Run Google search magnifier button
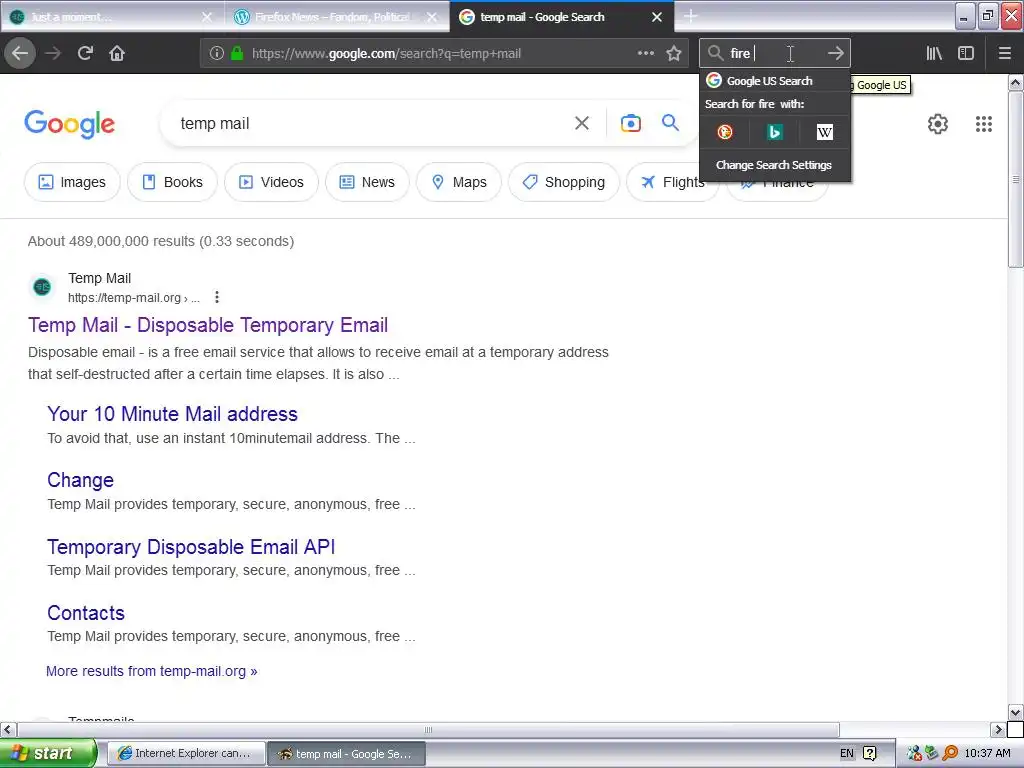The height and width of the screenshot is (768, 1024). (670, 123)
